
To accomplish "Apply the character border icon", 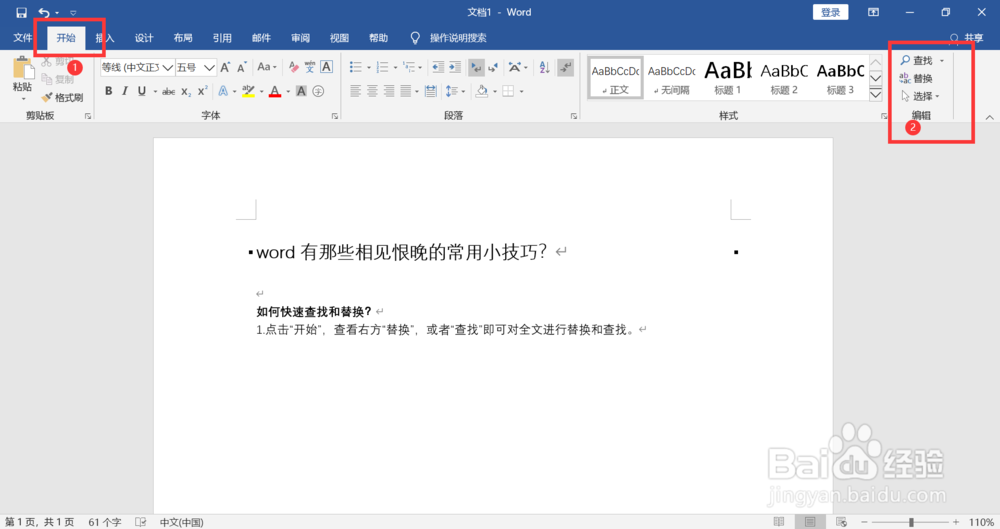I will 327,67.
